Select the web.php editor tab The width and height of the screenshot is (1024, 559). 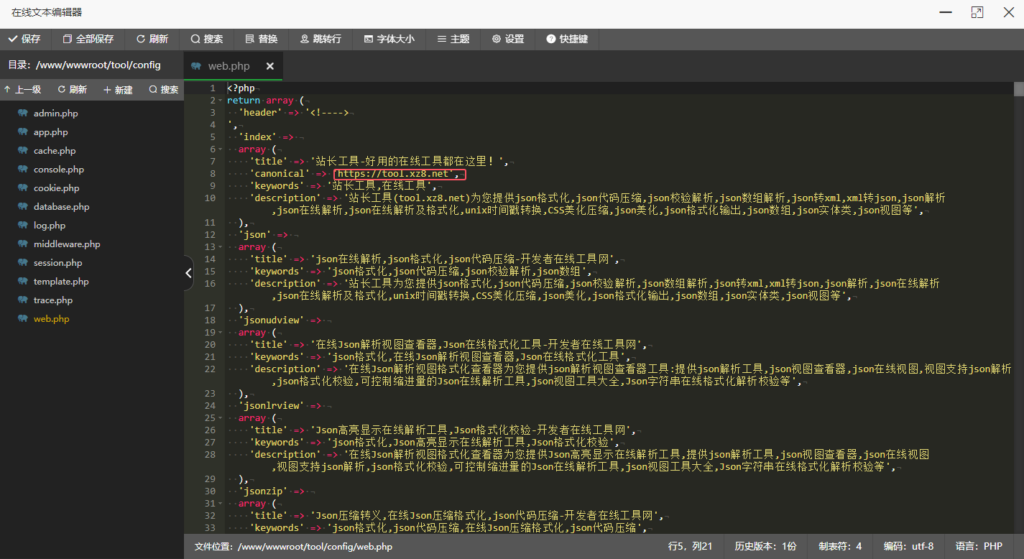233,66
